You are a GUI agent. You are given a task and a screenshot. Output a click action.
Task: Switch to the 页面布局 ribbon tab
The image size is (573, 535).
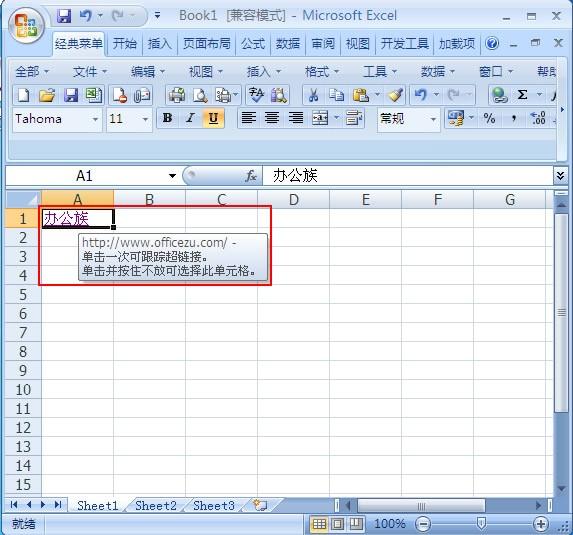pyautogui.click(x=206, y=44)
